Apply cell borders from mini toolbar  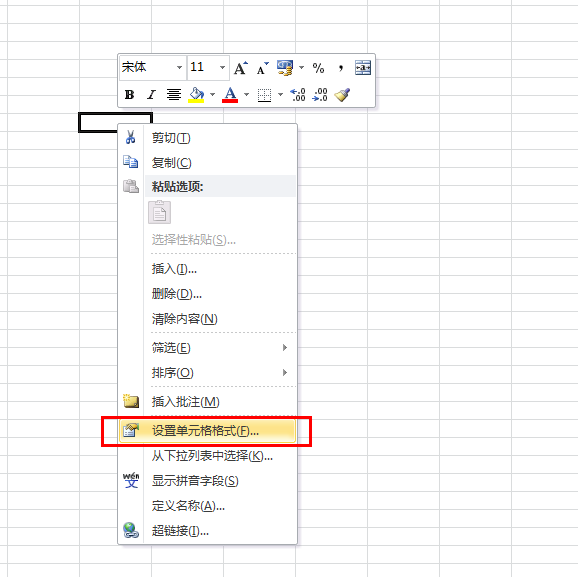[264, 95]
